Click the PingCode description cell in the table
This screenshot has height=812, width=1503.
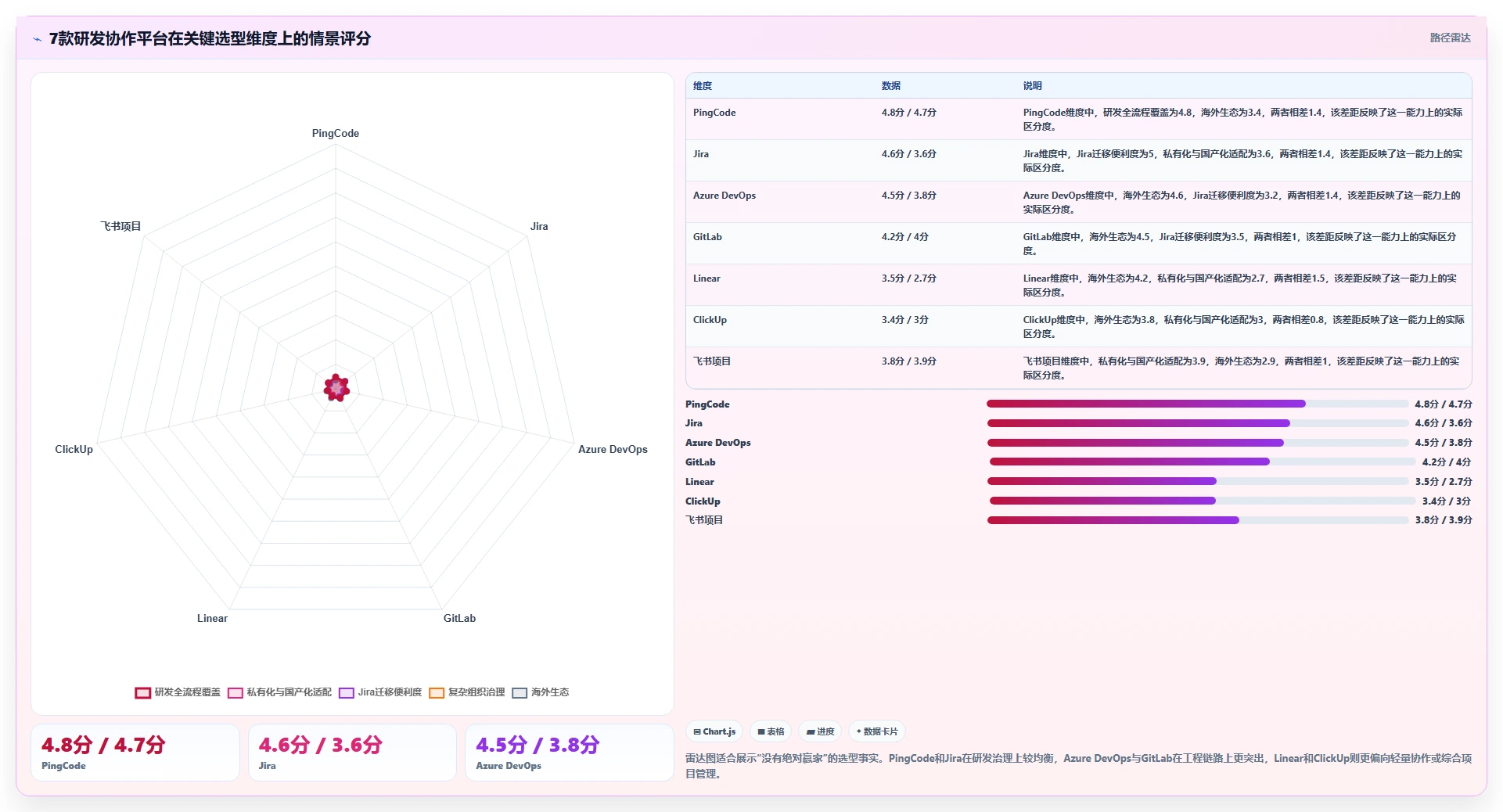[x=1243, y=120]
